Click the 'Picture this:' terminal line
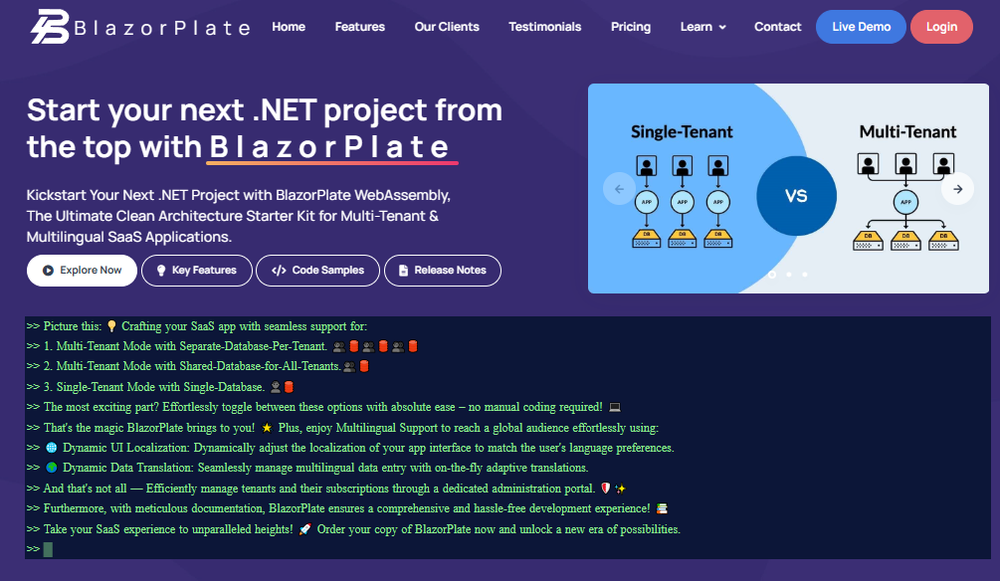The height and width of the screenshot is (581, 1000). coord(196,326)
